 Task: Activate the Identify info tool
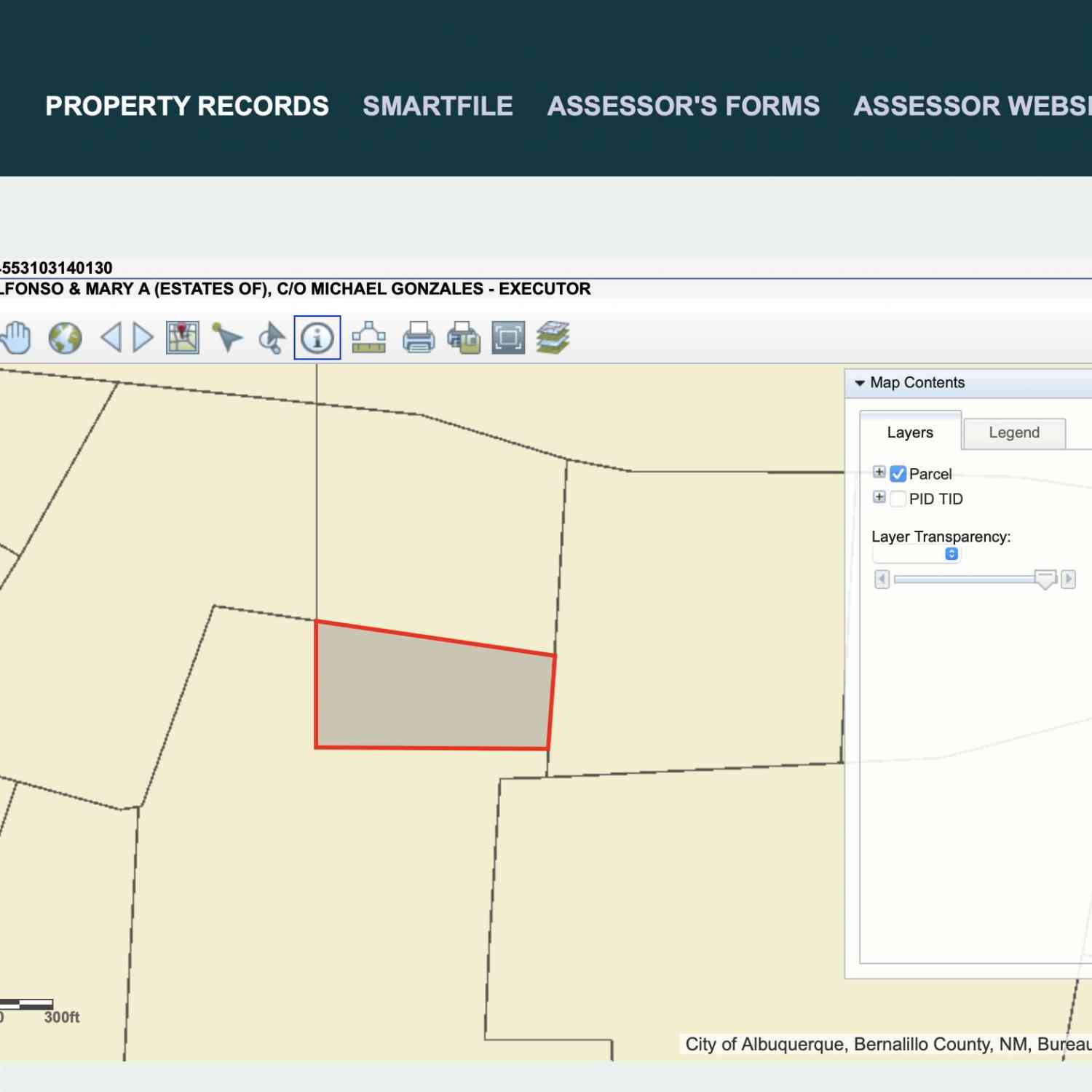[x=317, y=338]
